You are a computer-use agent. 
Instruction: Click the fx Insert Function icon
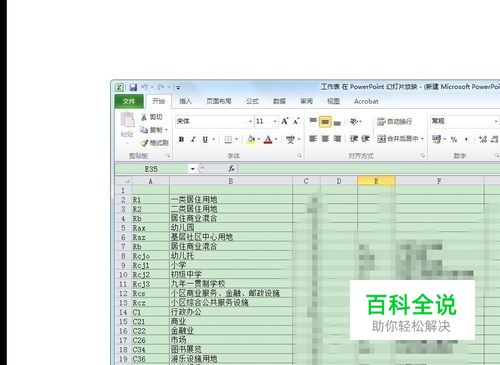231,169
